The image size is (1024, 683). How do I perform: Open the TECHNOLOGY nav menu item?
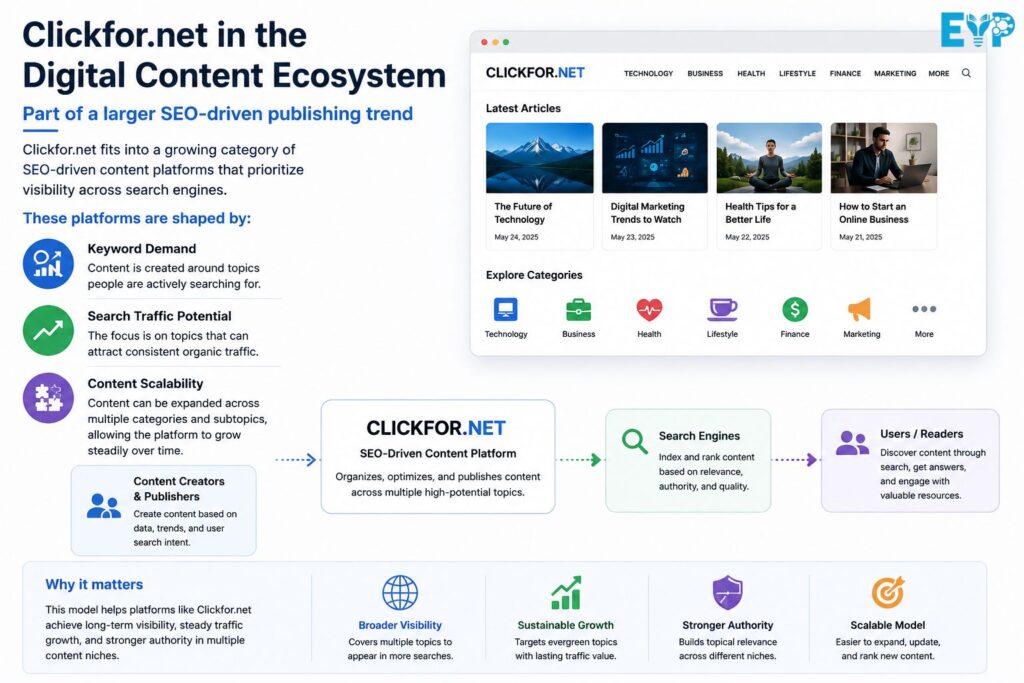point(648,74)
